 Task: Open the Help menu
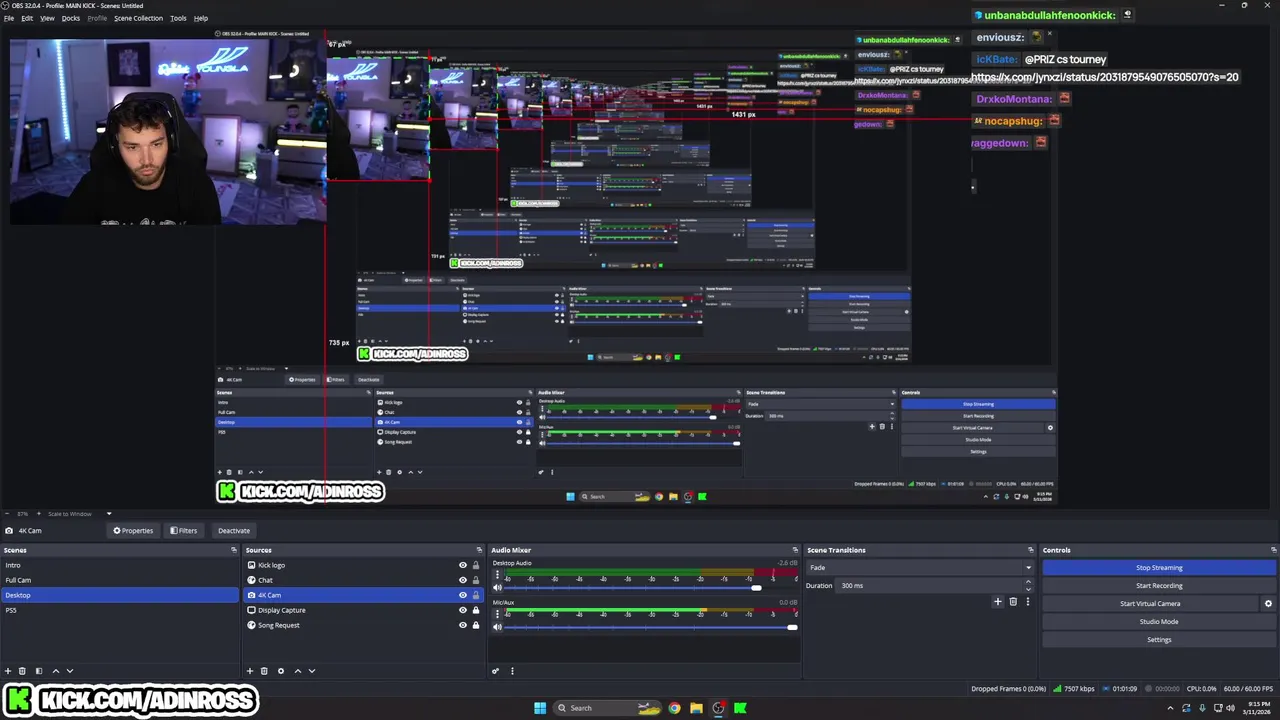201,18
